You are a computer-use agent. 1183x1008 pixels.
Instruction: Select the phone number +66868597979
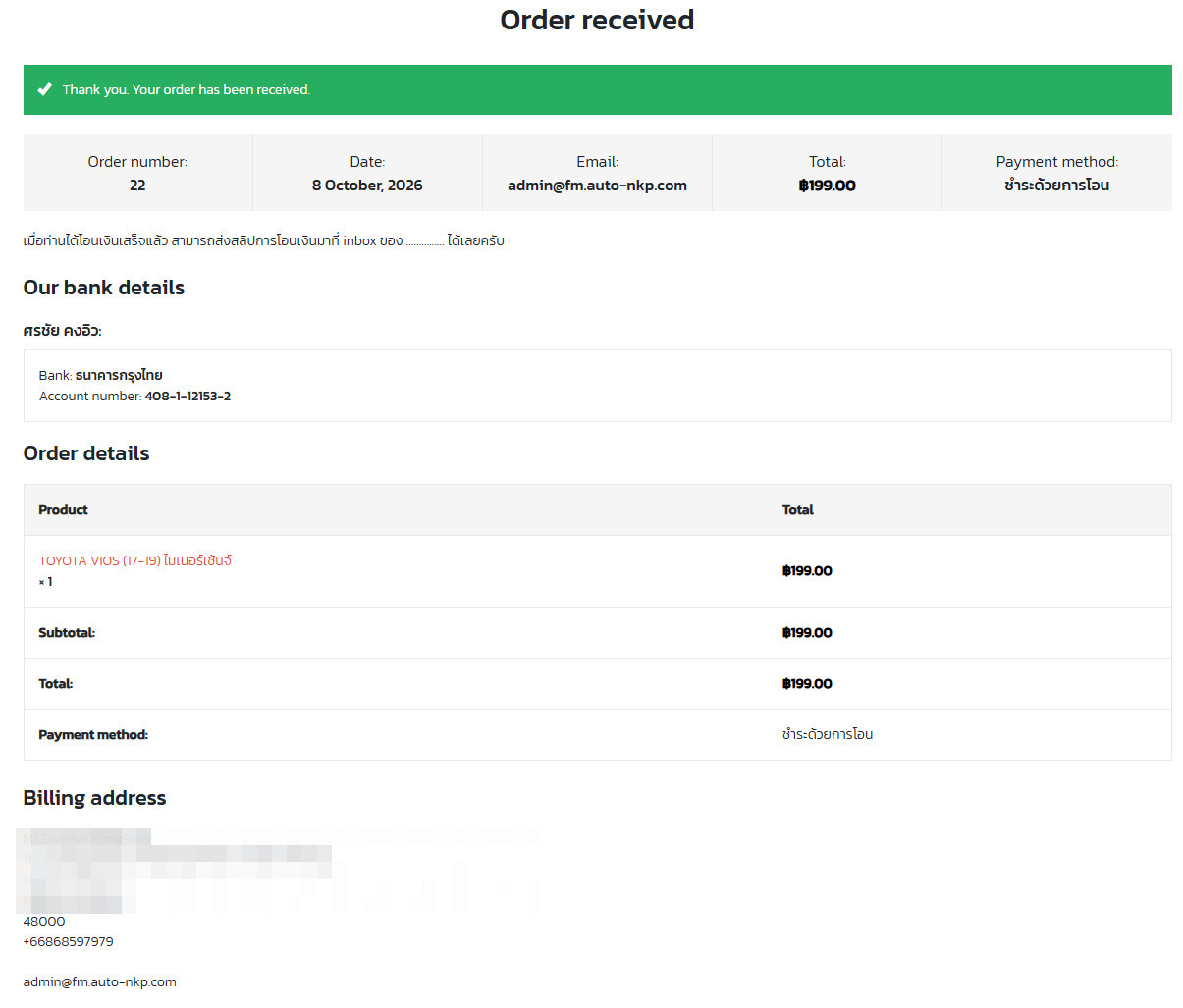(x=69, y=942)
